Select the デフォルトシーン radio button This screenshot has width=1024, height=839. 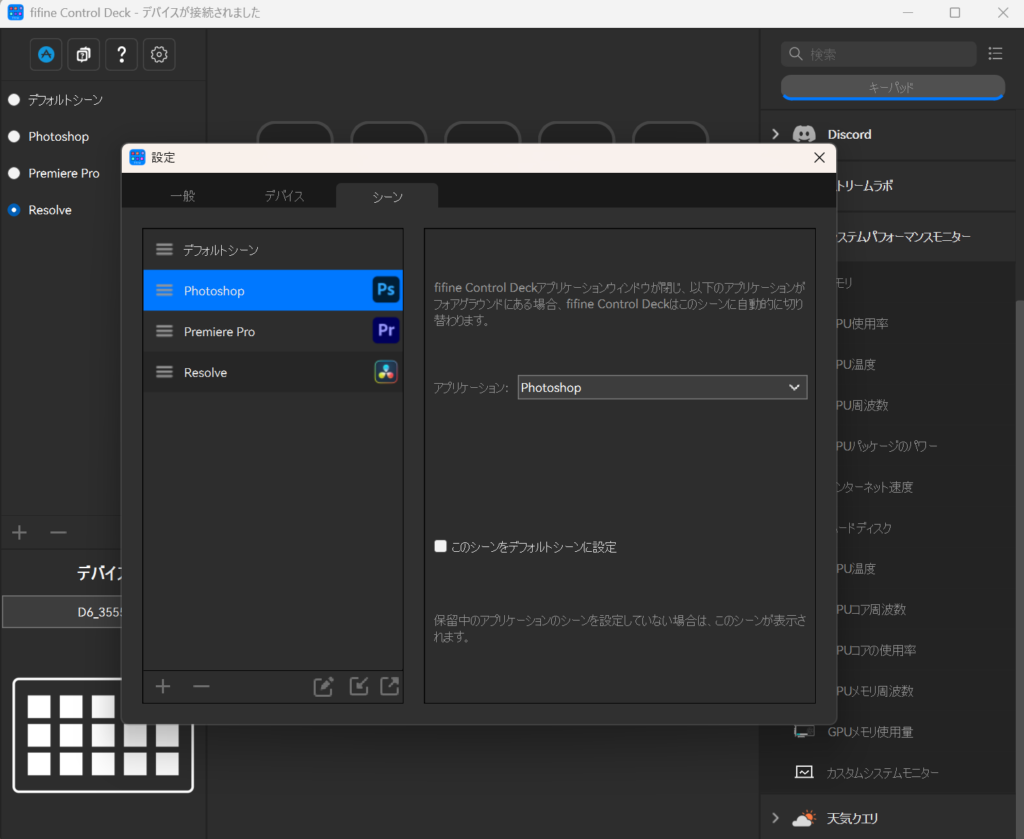14,100
